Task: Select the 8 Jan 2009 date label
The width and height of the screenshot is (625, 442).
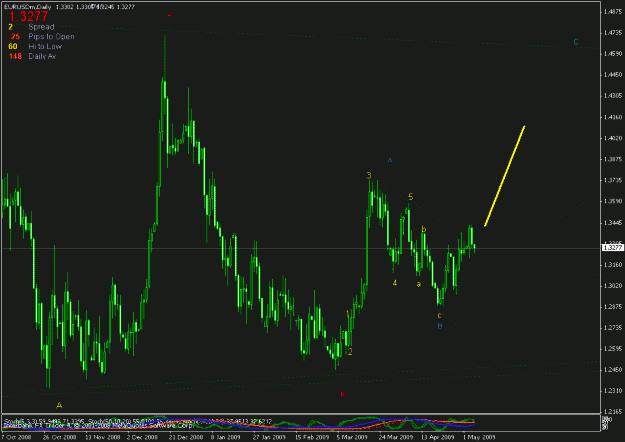Action: point(226,437)
